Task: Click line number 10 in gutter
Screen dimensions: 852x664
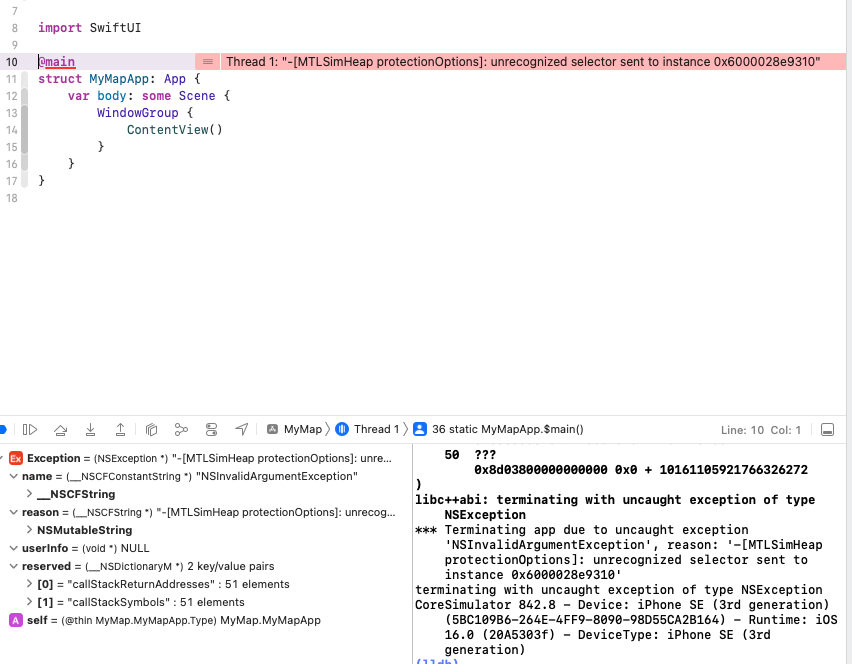Action: click(x=12, y=62)
